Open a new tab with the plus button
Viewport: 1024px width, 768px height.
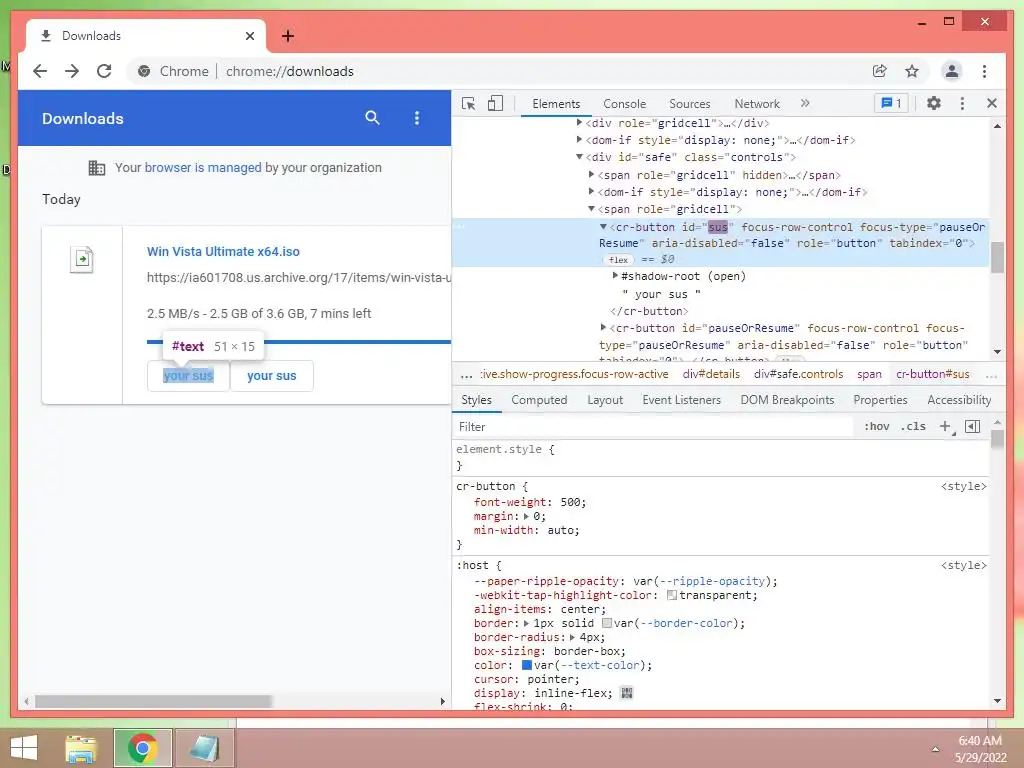[287, 36]
